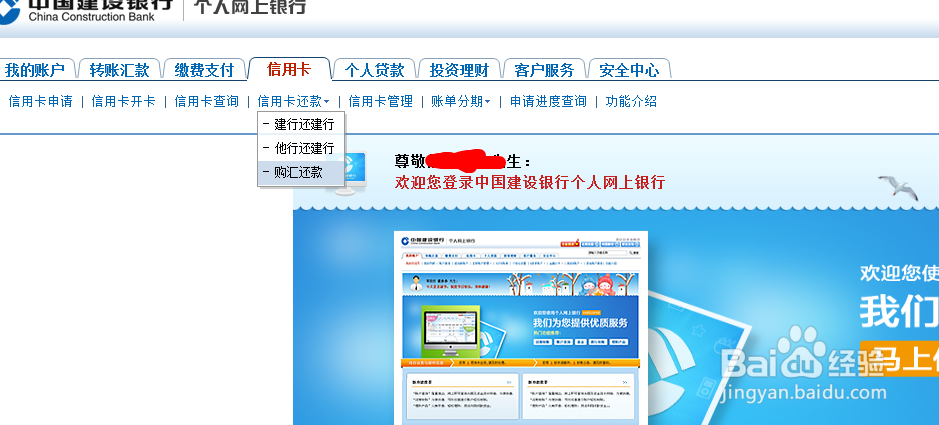Image resolution: width=939 pixels, height=425 pixels.
Task: Open the 信用卡管理 link
Action: pos(381,102)
